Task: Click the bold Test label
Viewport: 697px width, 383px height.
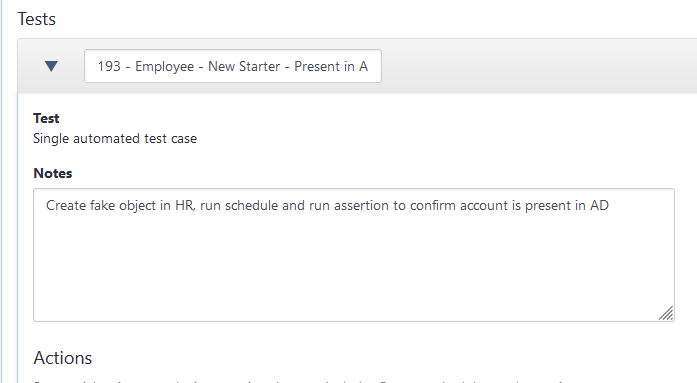Action: click(x=46, y=118)
